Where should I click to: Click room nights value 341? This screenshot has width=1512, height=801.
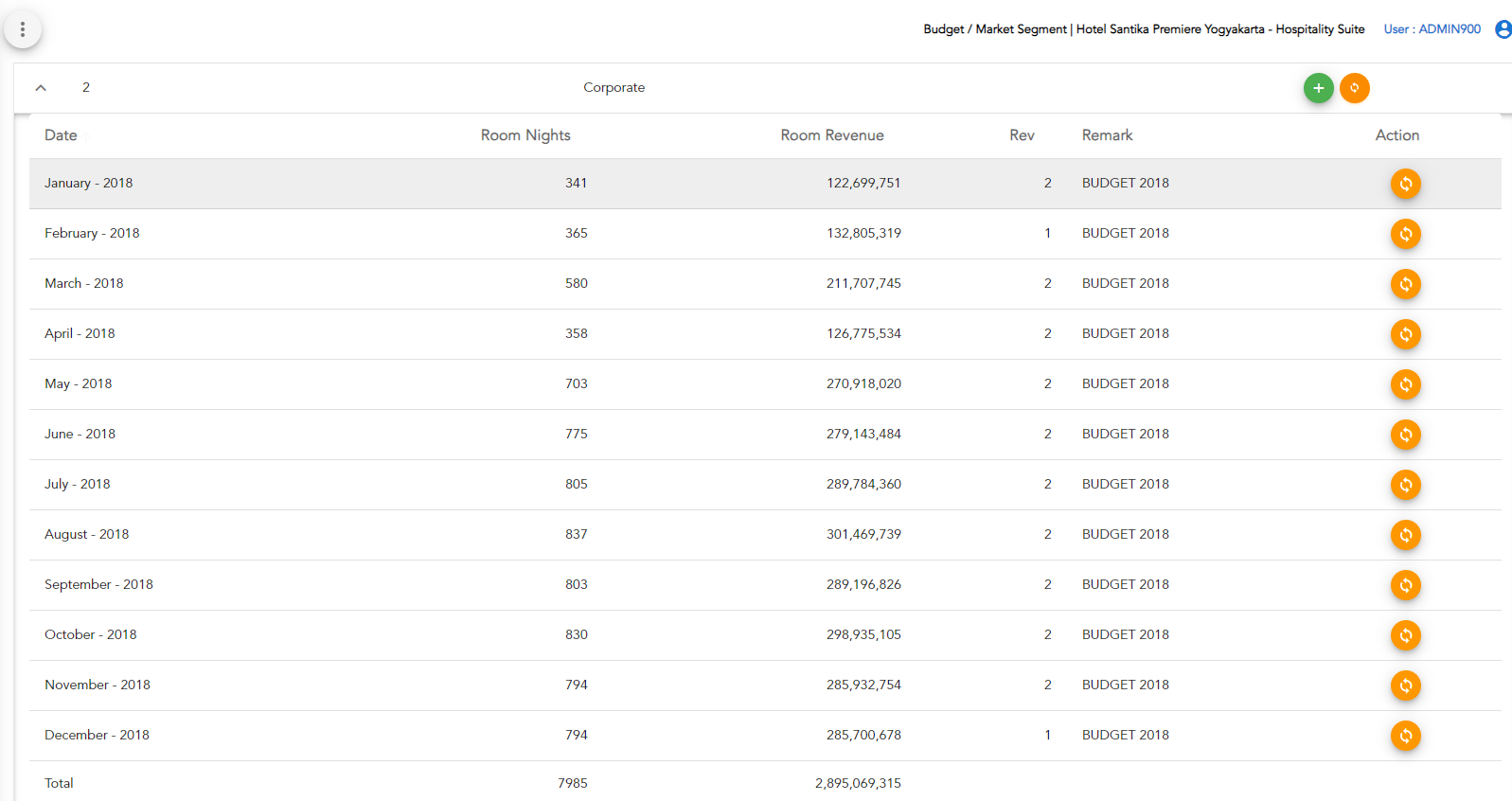click(576, 183)
